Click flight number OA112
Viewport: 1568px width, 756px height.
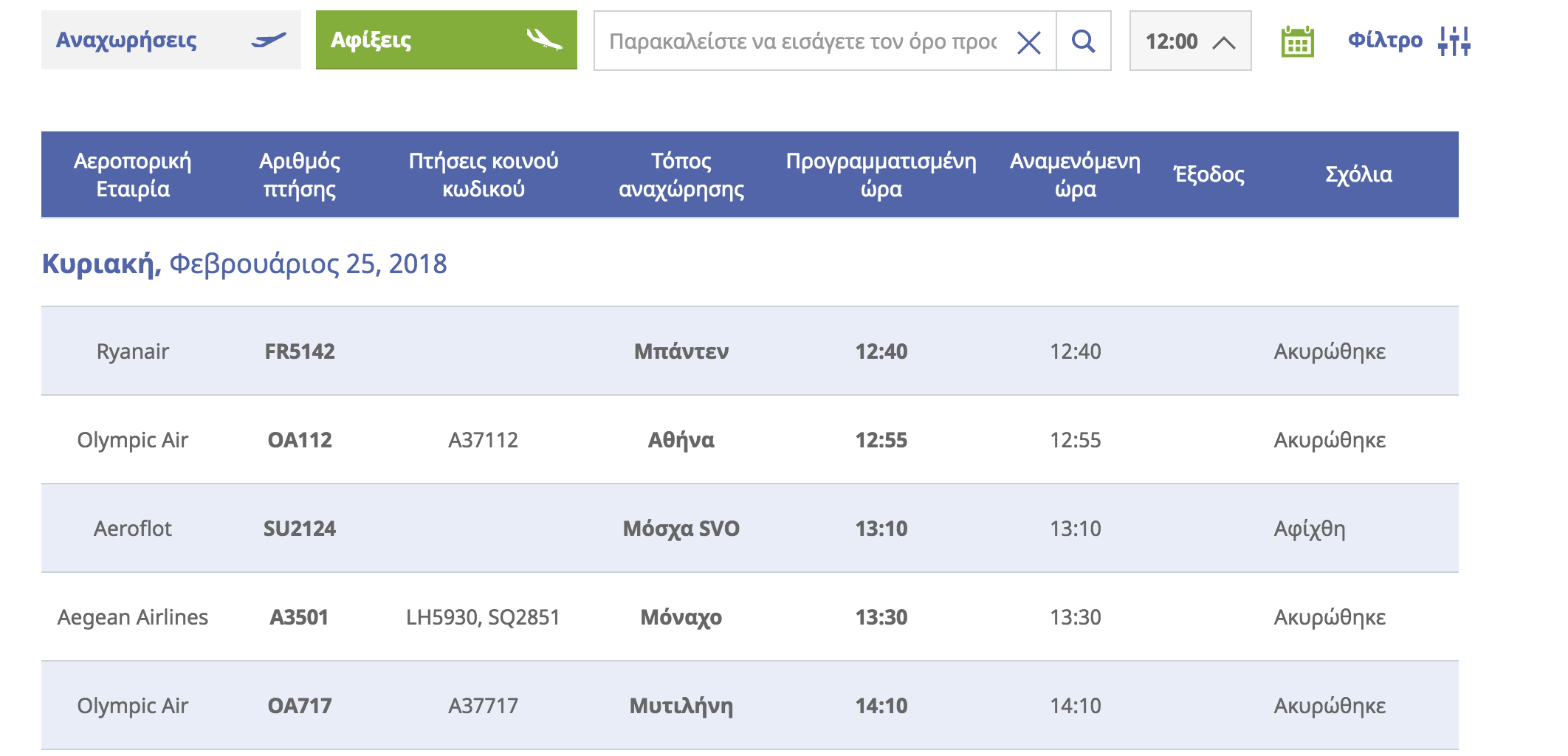click(300, 440)
